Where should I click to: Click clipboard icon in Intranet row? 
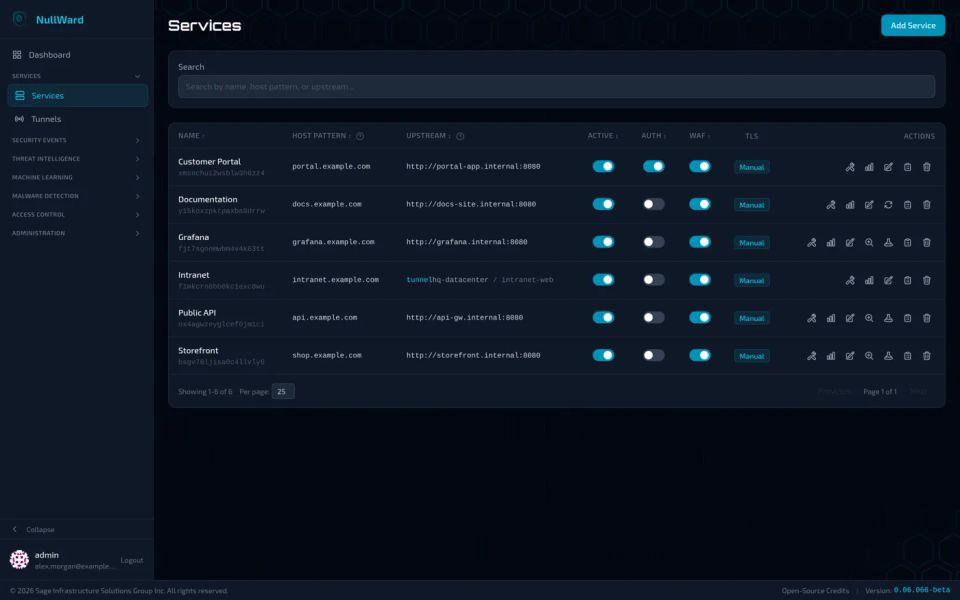click(907, 280)
